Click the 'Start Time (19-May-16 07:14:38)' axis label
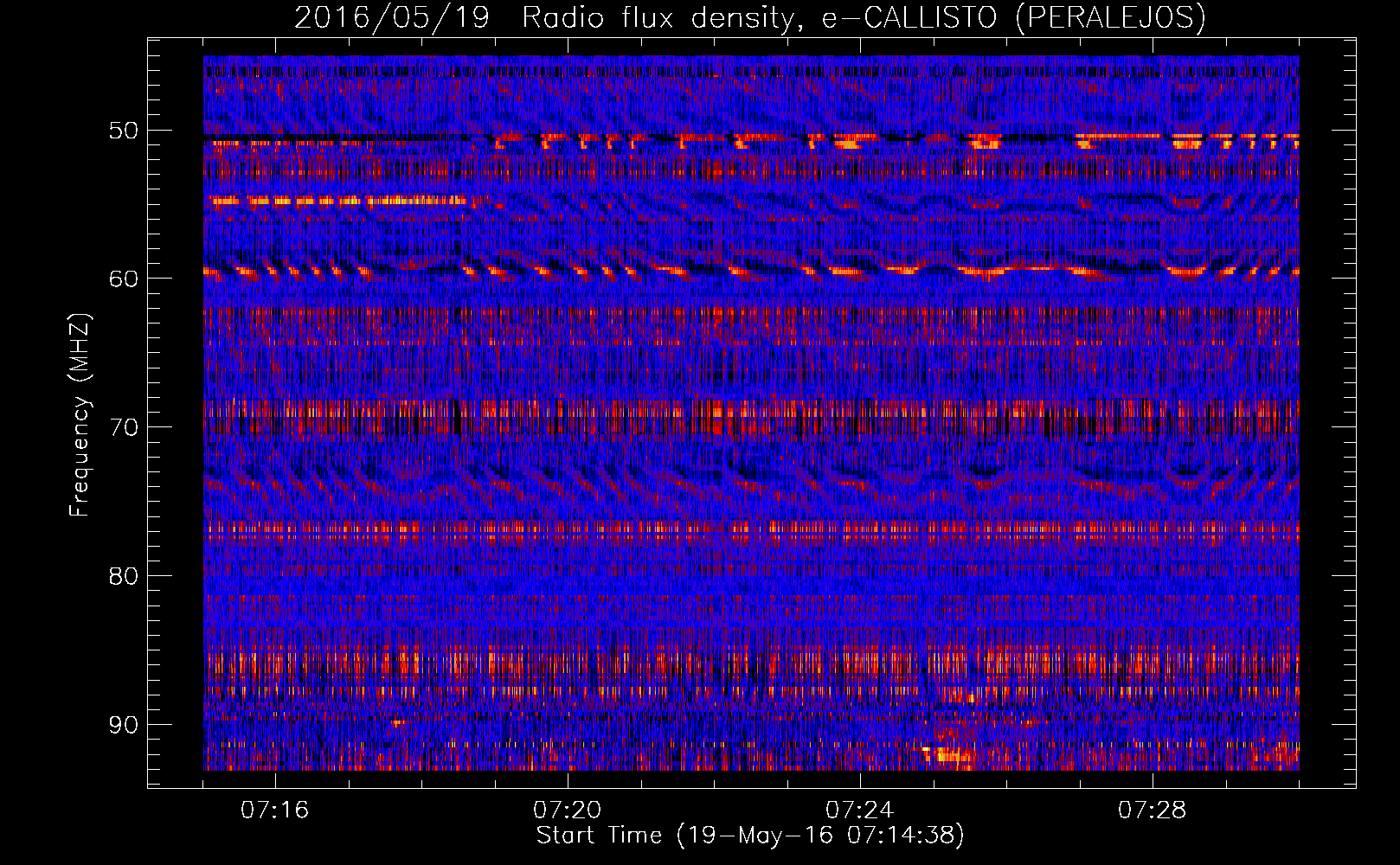Viewport: 1400px width, 865px height. tap(750, 836)
